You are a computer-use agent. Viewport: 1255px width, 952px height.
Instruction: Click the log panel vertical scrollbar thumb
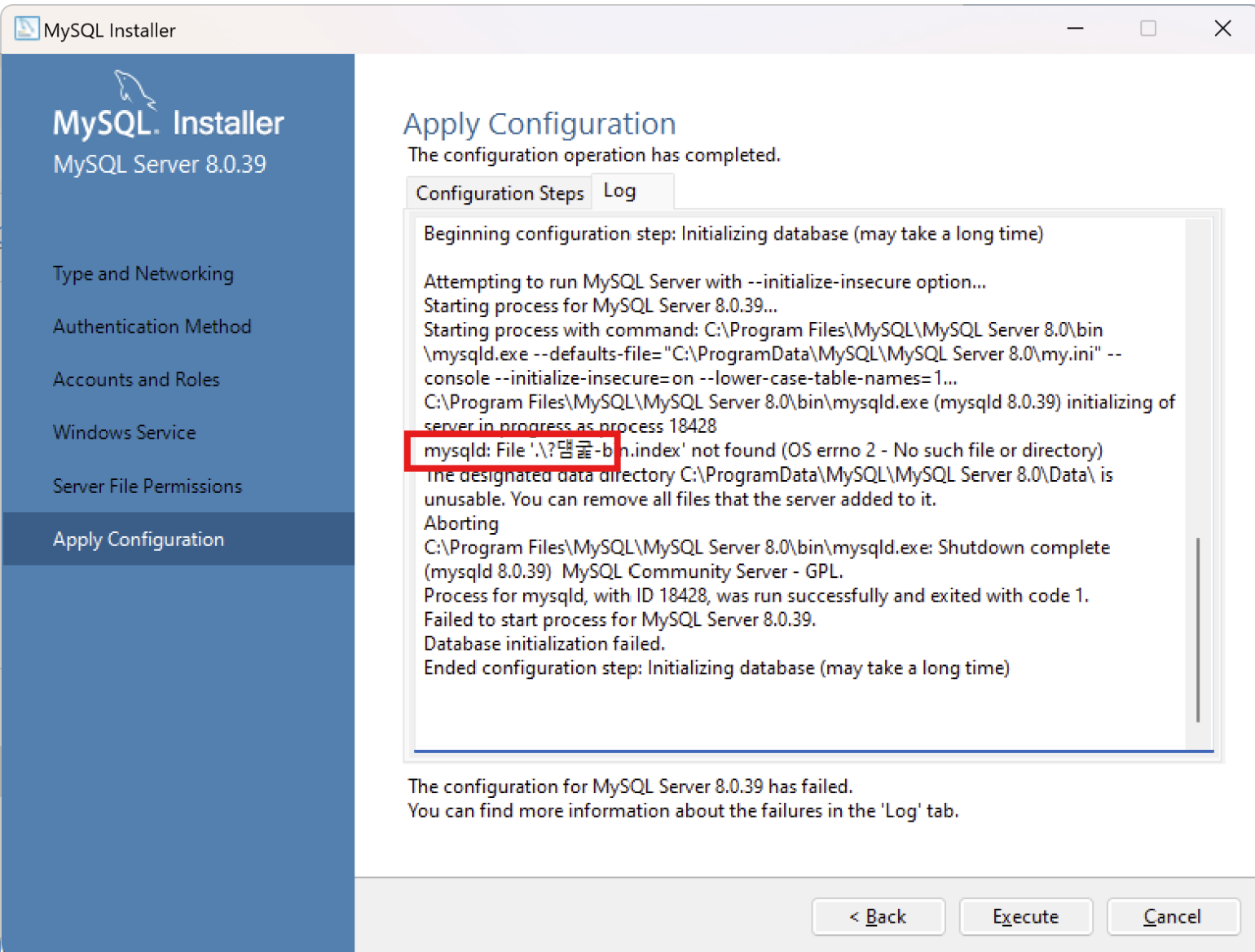coord(1198,629)
